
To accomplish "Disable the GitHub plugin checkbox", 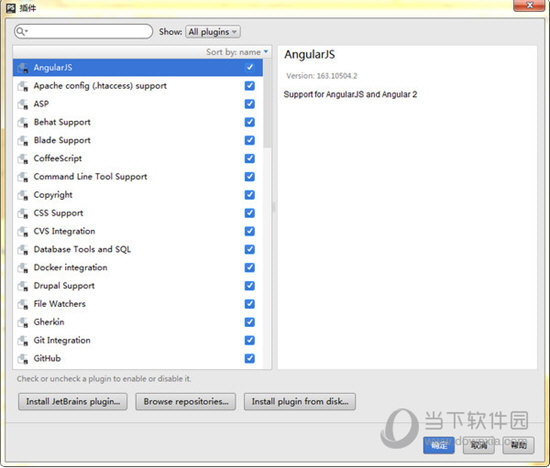I will click(x=250, y=359).
